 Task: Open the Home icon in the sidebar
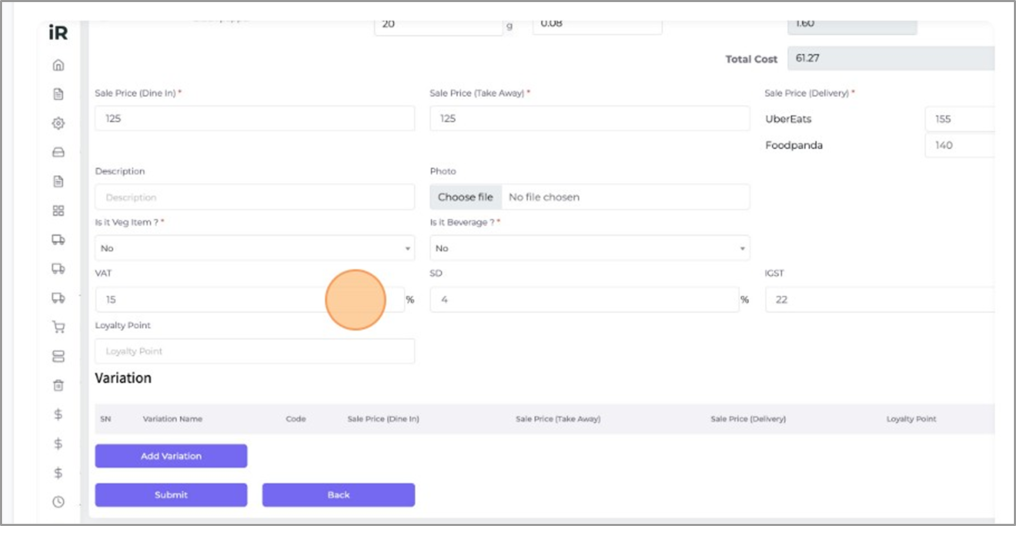tap(58, 65)
